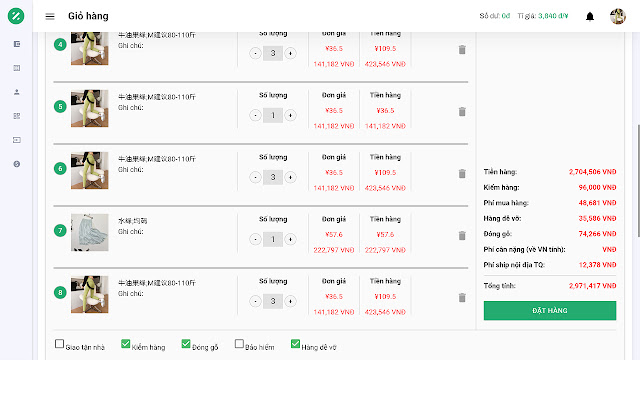Open skirt product thumbnail of item 7
The image size is (640, 400).
click(x=90, y=233)
